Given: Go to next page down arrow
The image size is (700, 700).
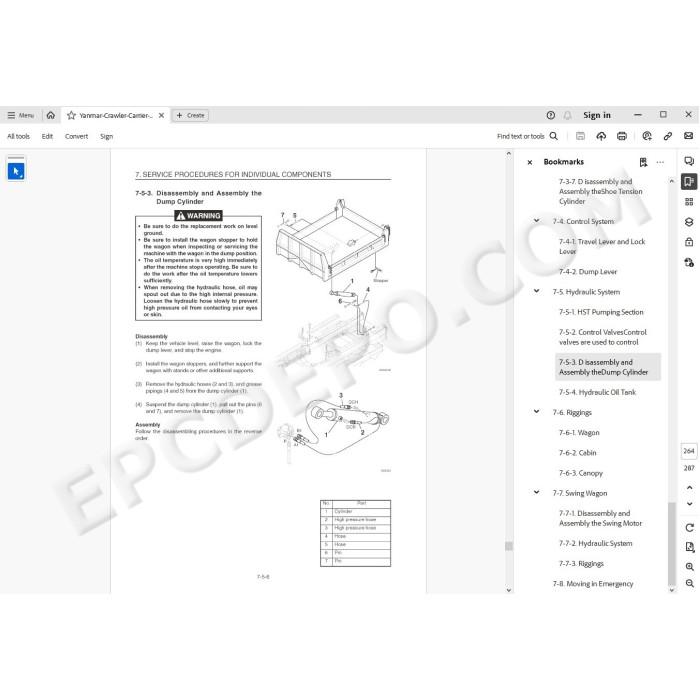Looking at the screenshot, I should 689,504.
